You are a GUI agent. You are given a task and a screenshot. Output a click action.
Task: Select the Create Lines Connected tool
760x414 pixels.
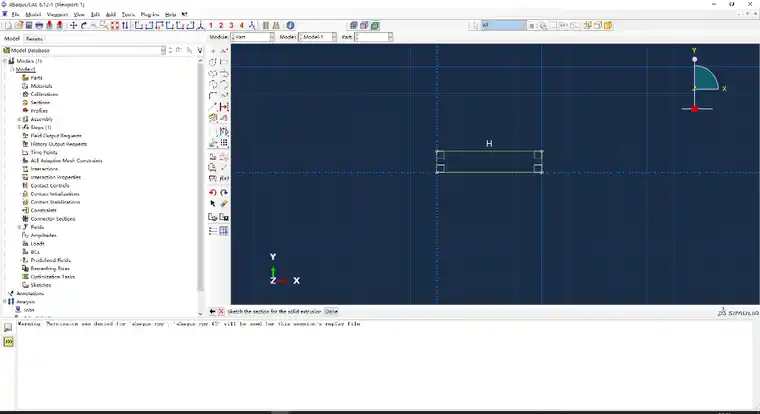coord(224,51)
